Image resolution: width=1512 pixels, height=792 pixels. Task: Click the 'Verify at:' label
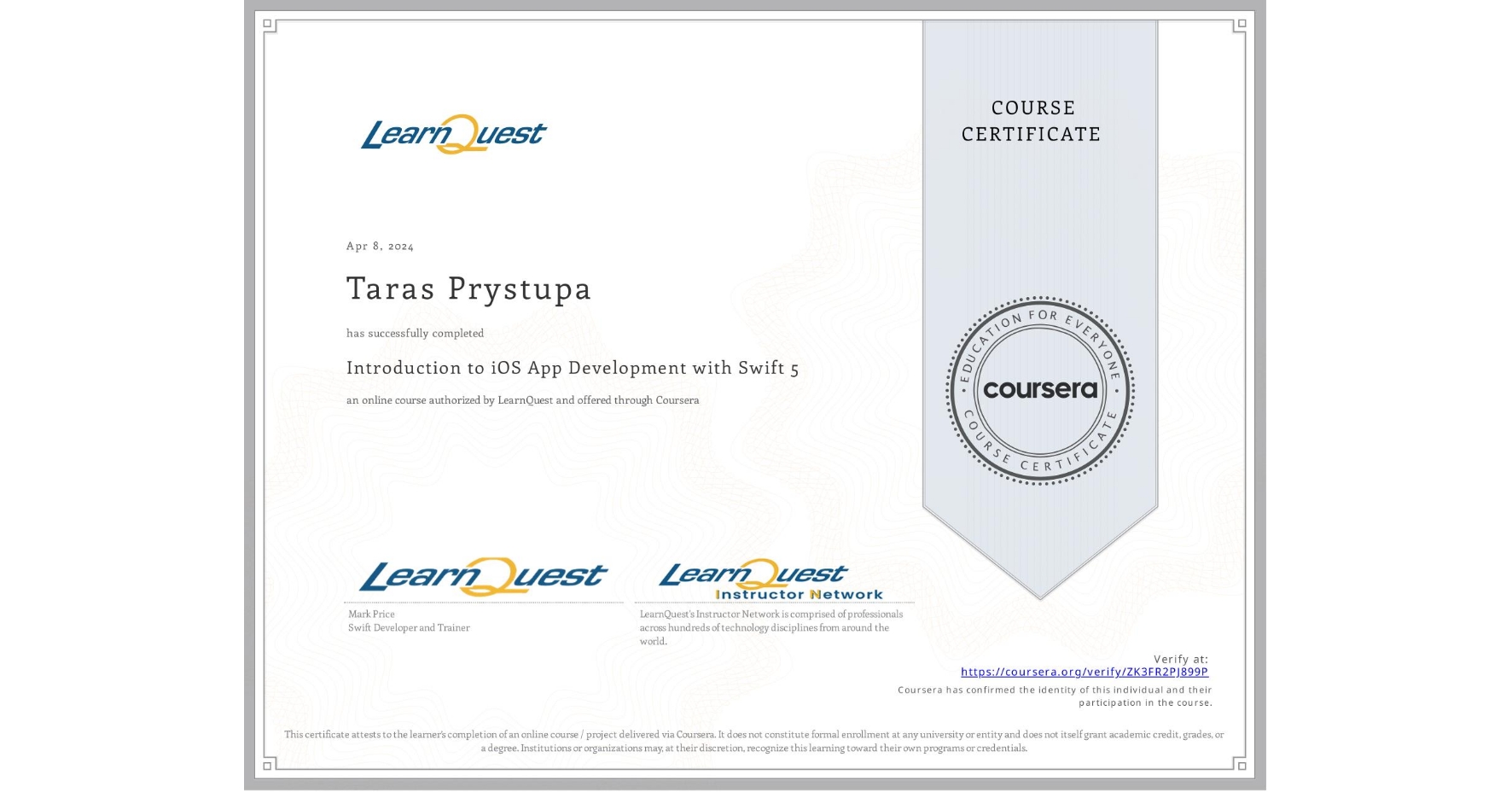(1181, 659)
